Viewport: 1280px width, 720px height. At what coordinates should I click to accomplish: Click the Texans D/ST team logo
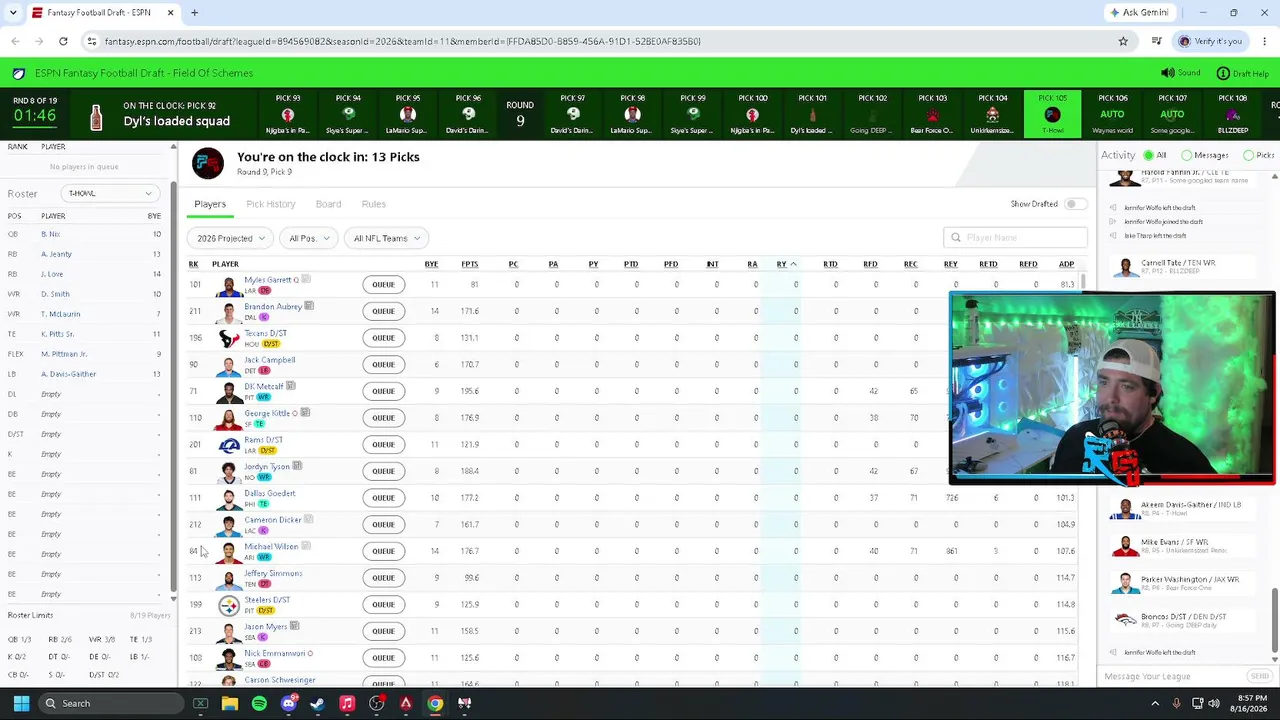click(x=229, y=338)
